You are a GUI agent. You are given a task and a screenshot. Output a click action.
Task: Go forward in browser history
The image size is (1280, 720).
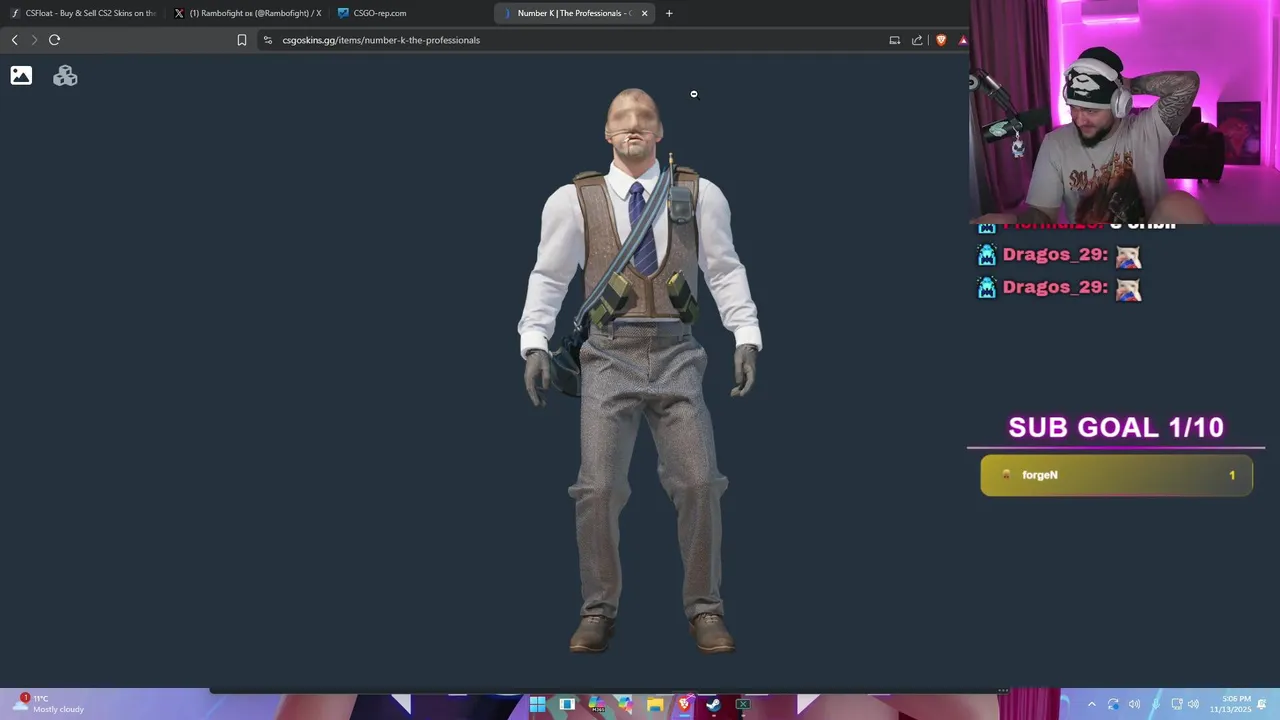[x=34, y=40]
